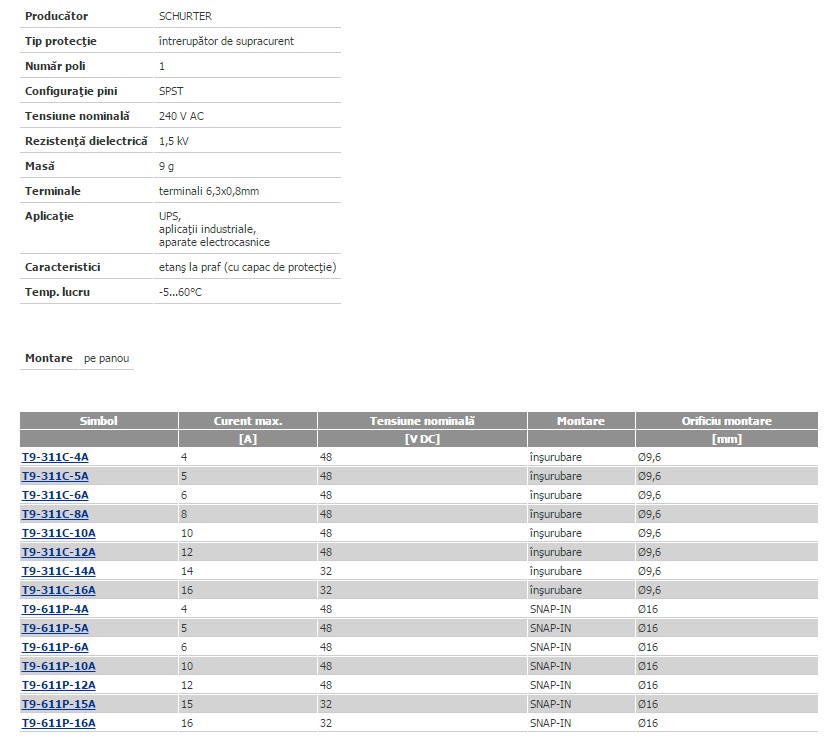830x745 pixels.
Task: Click the T9-611P-15A symbol link
Action: [58, 704]
